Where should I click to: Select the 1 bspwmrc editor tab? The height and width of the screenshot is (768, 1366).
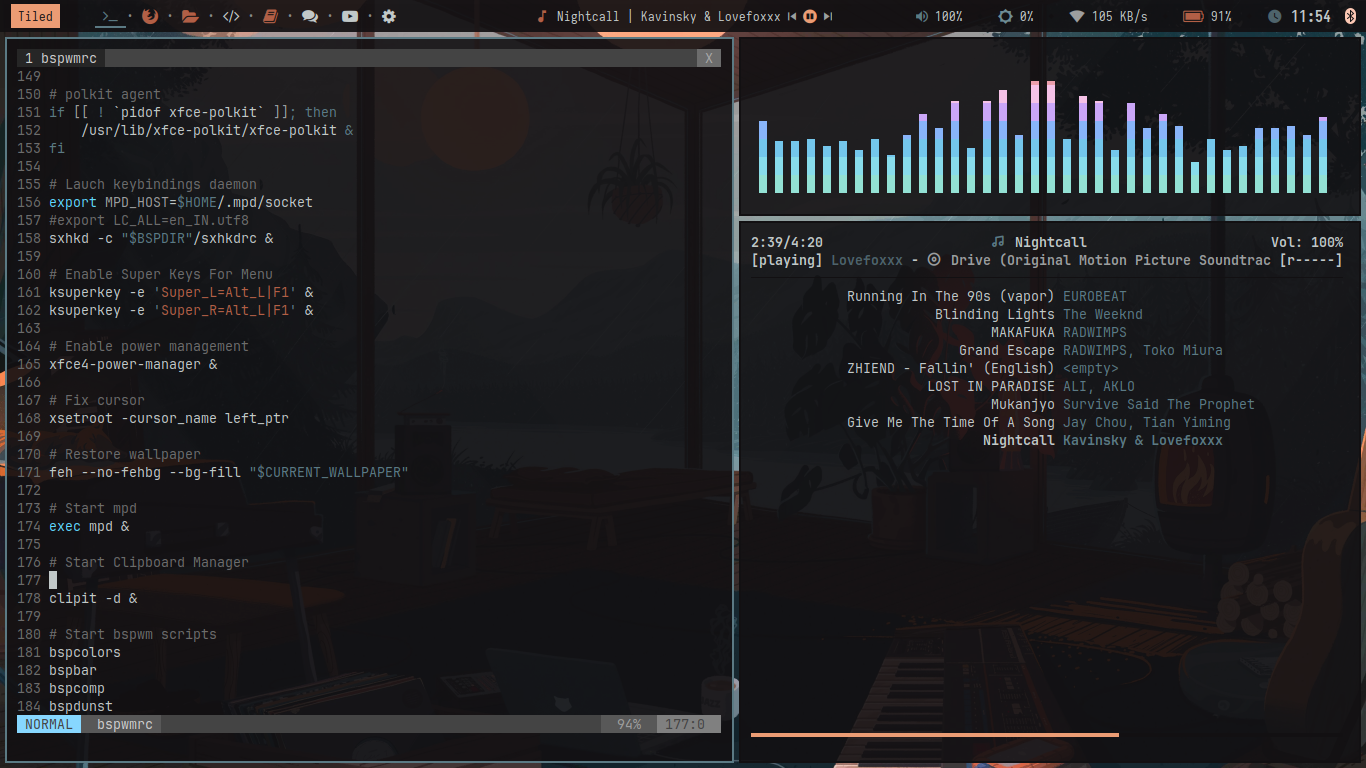pos(60,58)
